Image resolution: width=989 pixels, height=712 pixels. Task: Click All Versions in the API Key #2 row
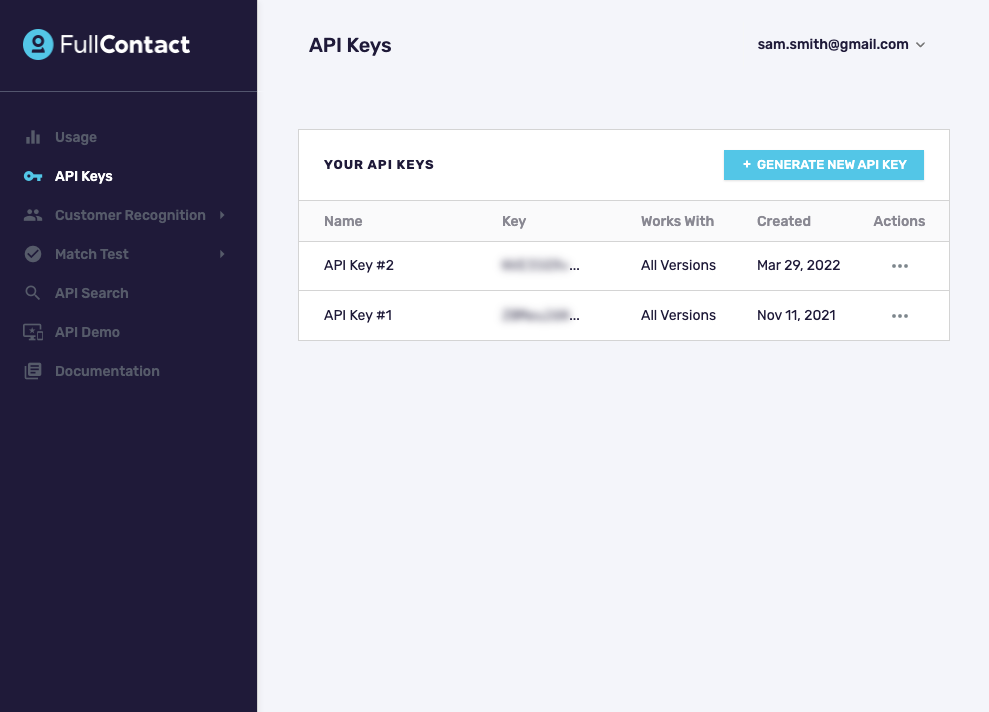(678, 266)
